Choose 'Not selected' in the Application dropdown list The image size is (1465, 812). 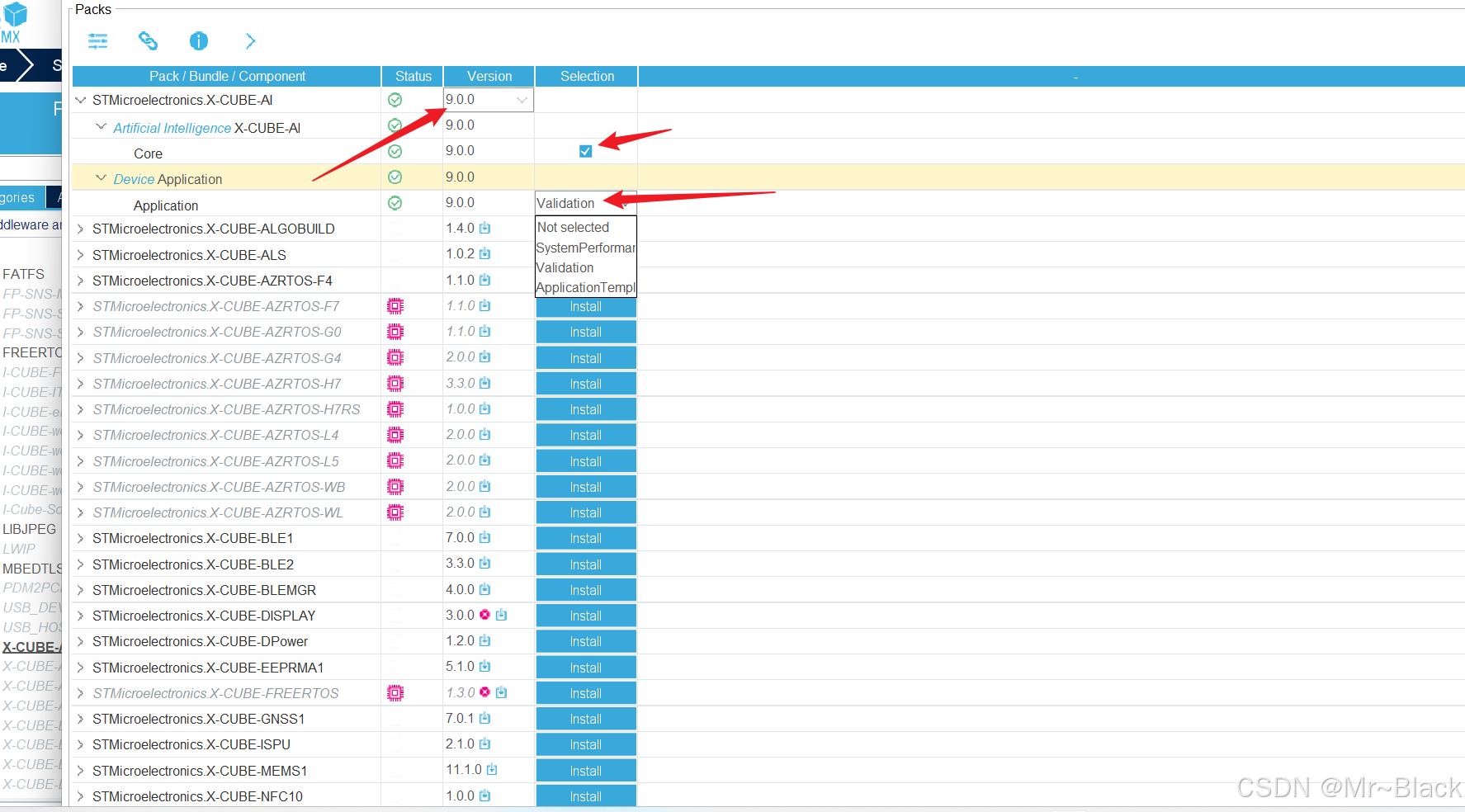pyautogui.click(x=586, y=227)
